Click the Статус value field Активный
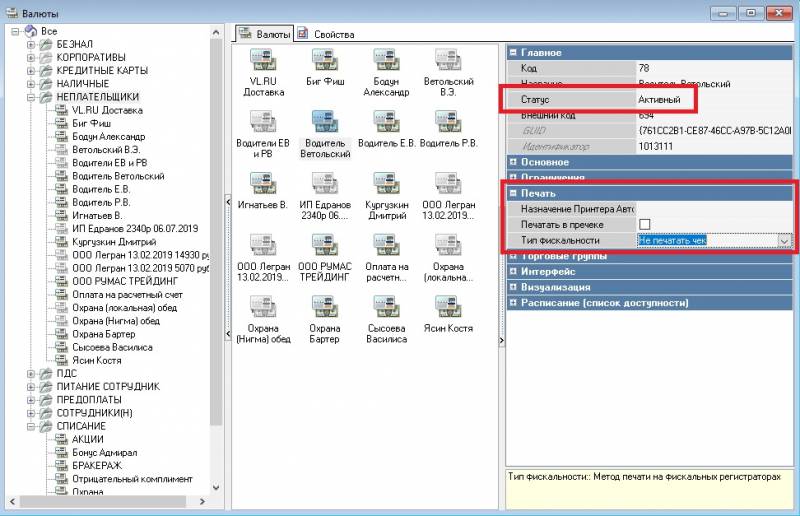800x516 pixels. point(665,100)
